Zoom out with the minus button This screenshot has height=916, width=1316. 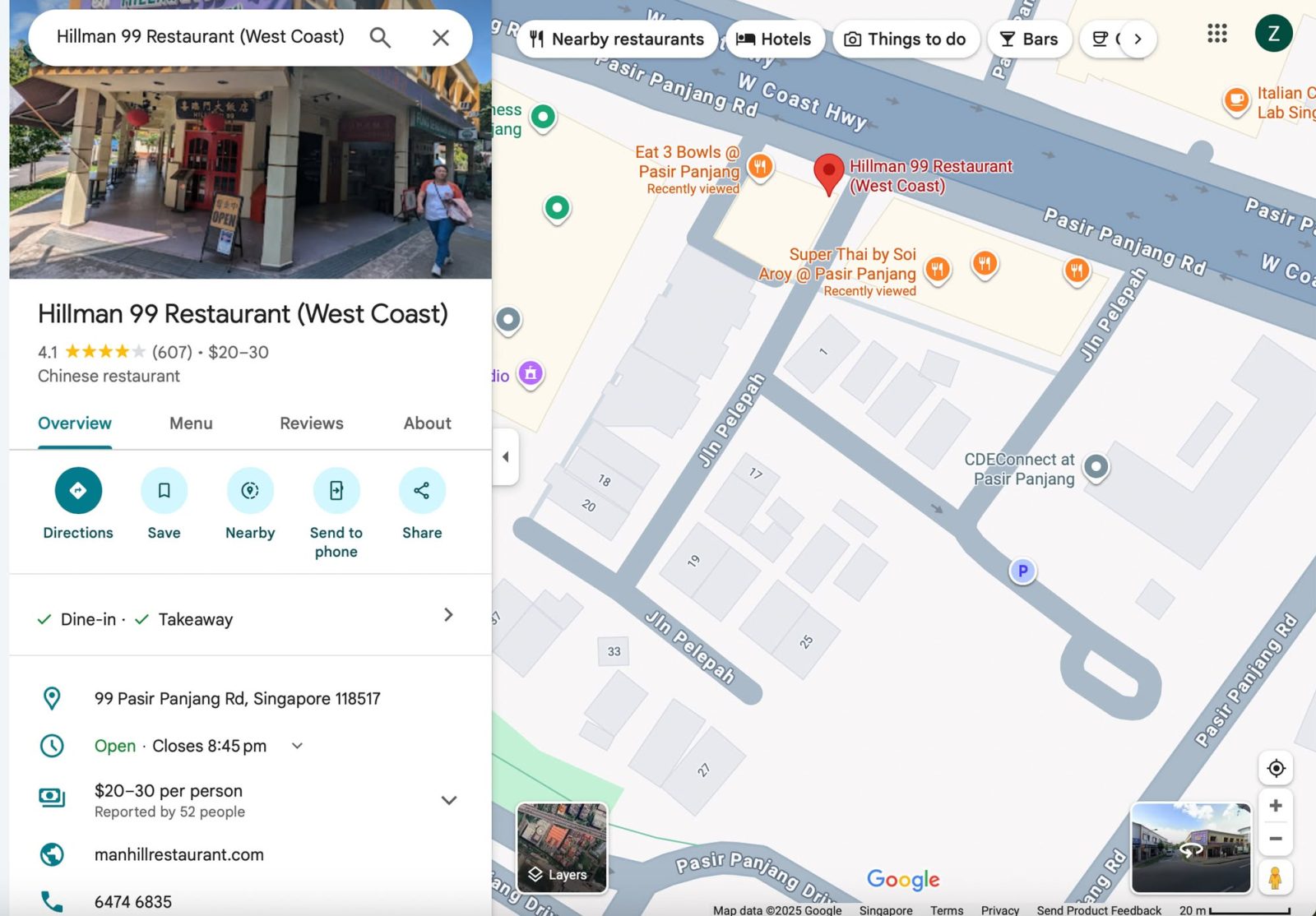(x=1276, y=839)
